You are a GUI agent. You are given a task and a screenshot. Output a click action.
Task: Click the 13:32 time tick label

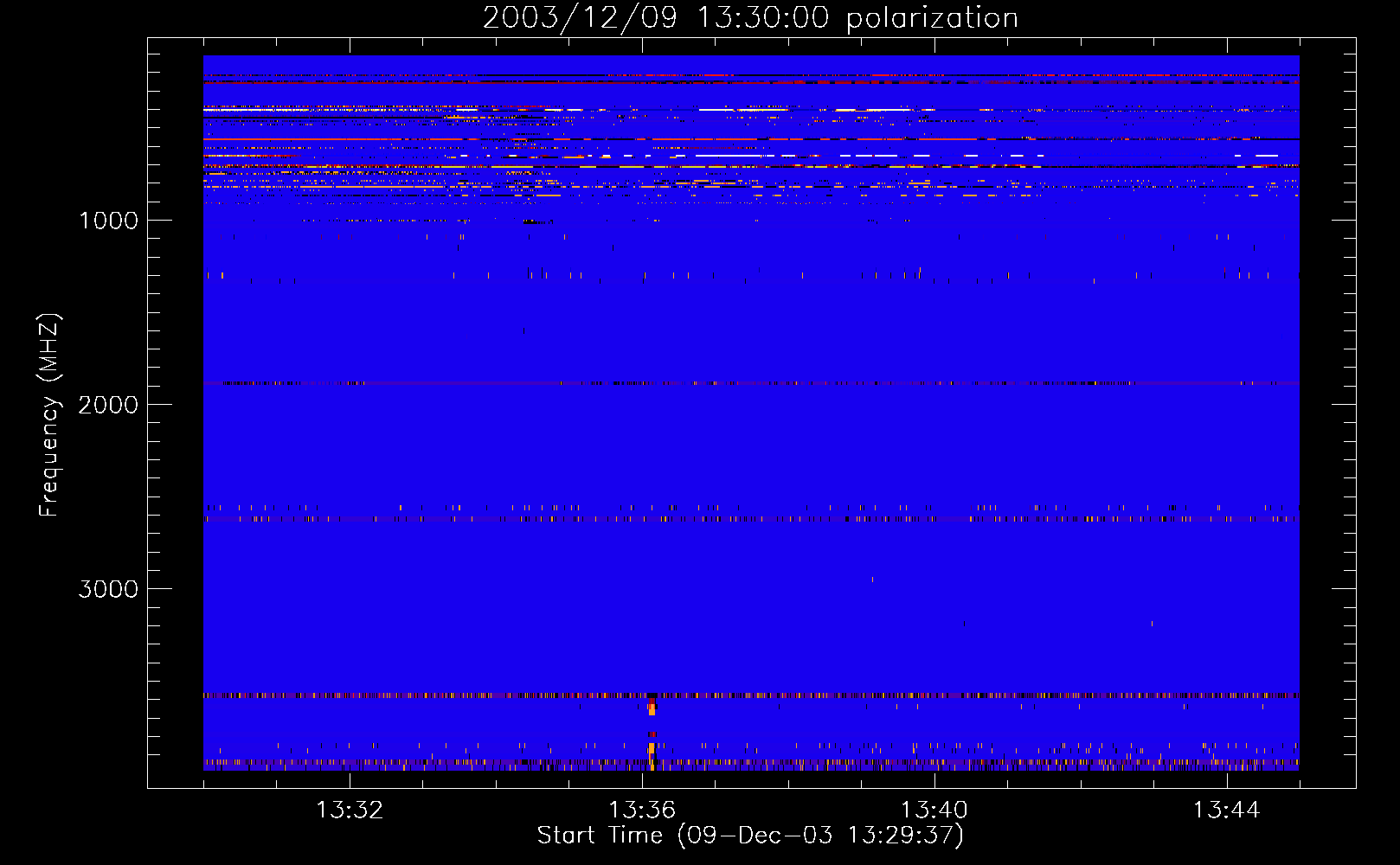point(350,811)
